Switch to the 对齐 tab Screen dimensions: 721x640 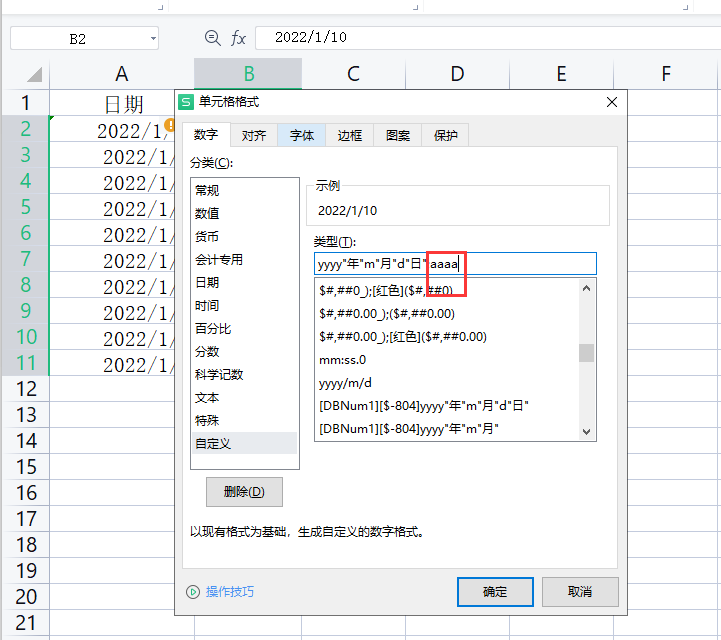254,136
